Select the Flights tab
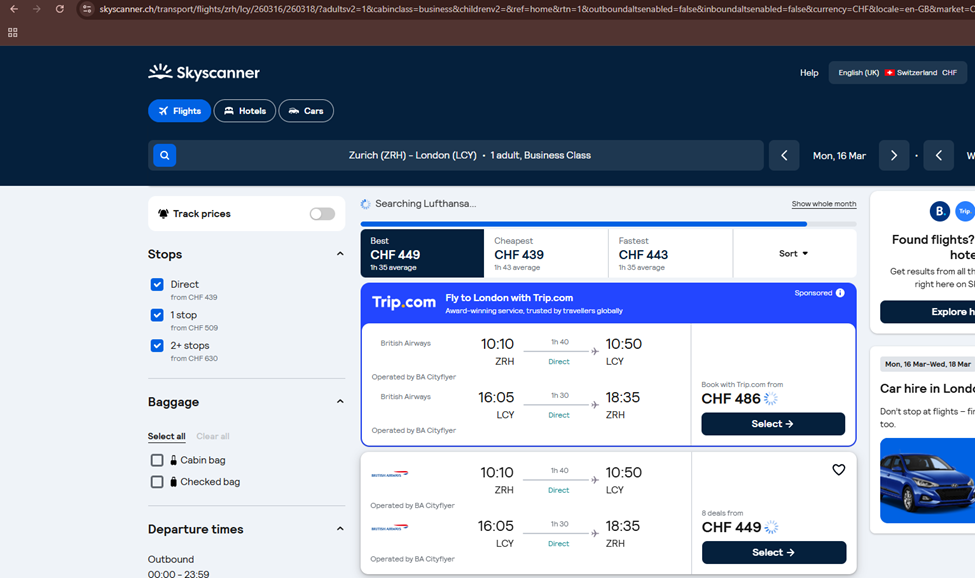Viewport: 975px width, 578px height. click(x=179, y=111)
